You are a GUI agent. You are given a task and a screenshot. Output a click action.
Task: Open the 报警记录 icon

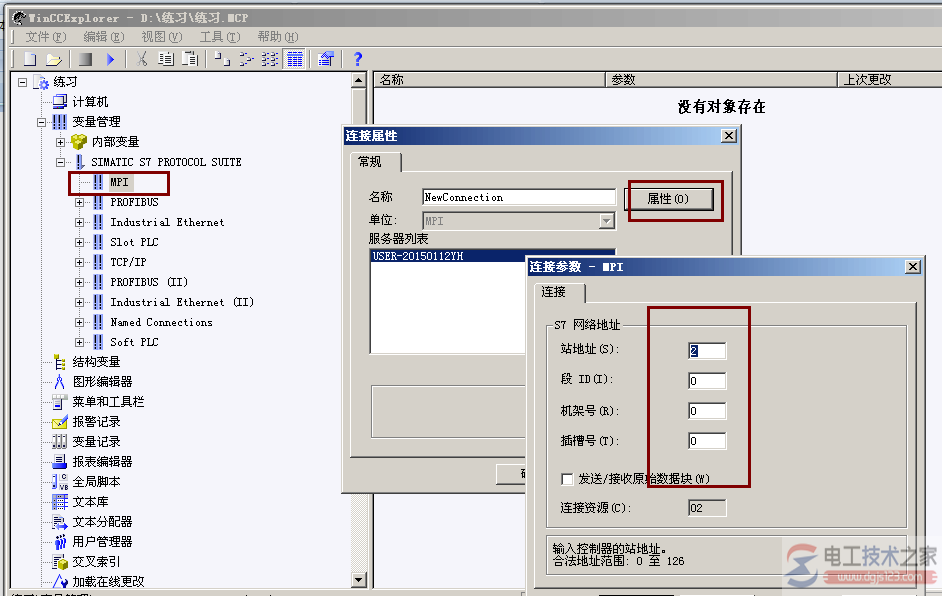point(59,422)
